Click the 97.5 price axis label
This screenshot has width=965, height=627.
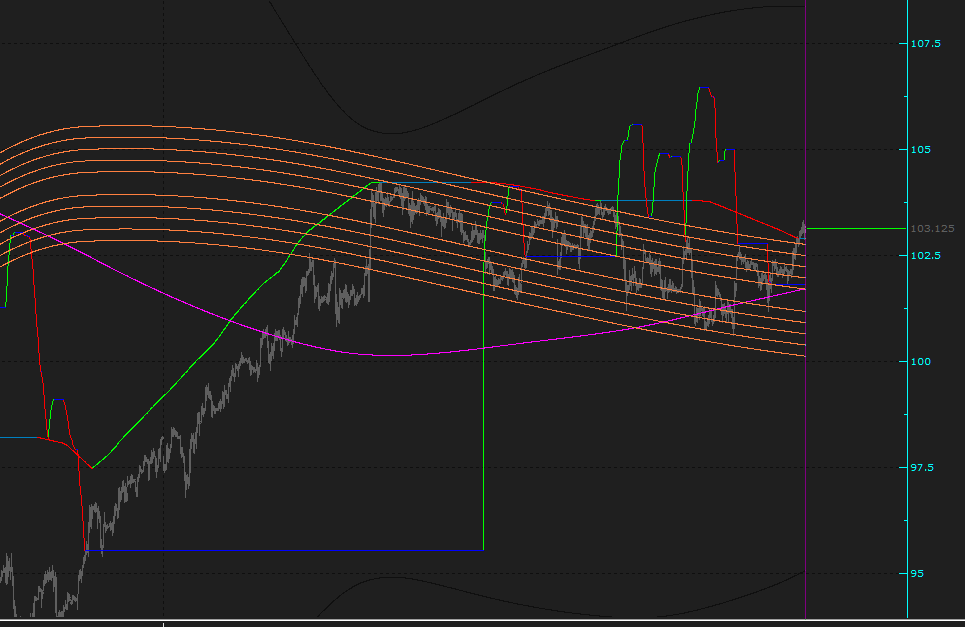[922, 468]
